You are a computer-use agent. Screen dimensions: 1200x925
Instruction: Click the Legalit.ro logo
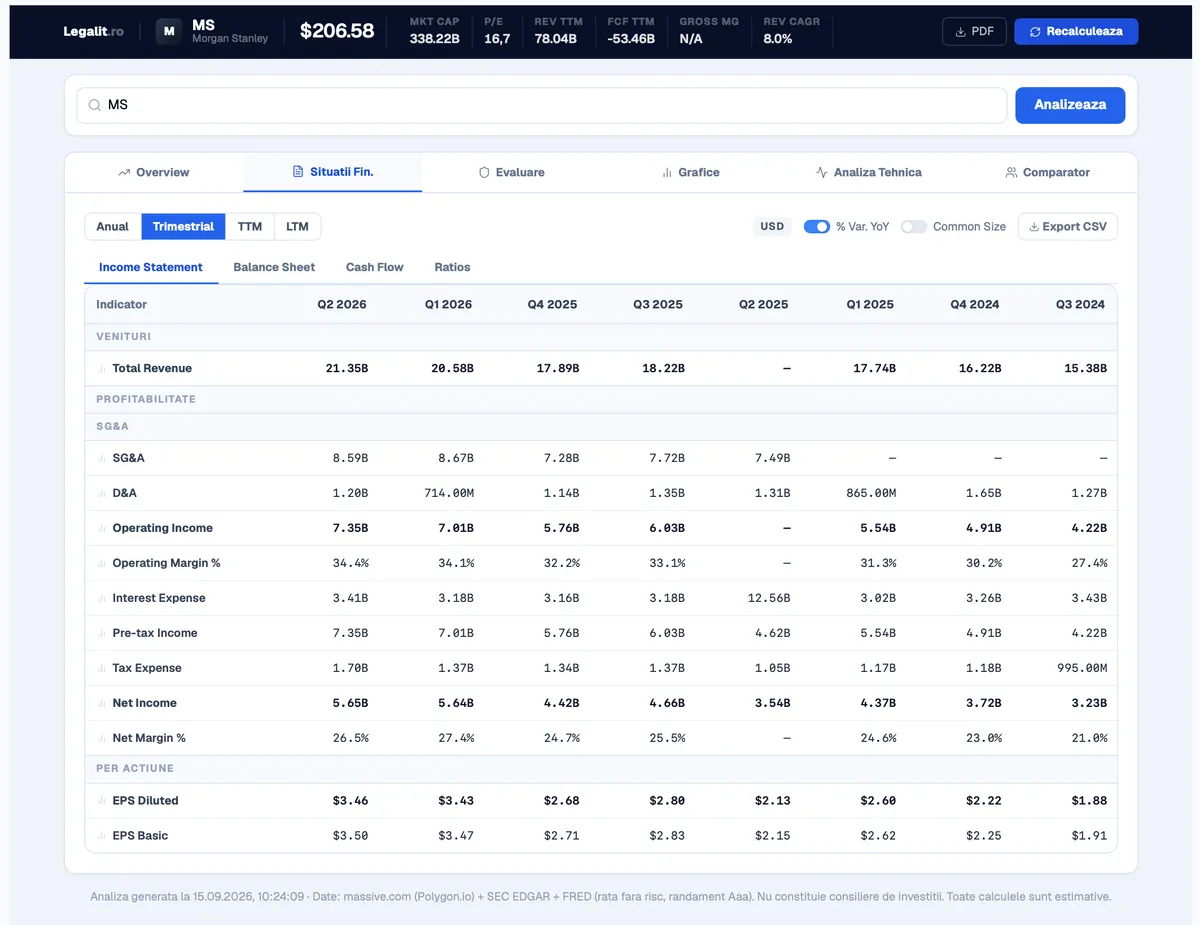[x=93, y=31]
